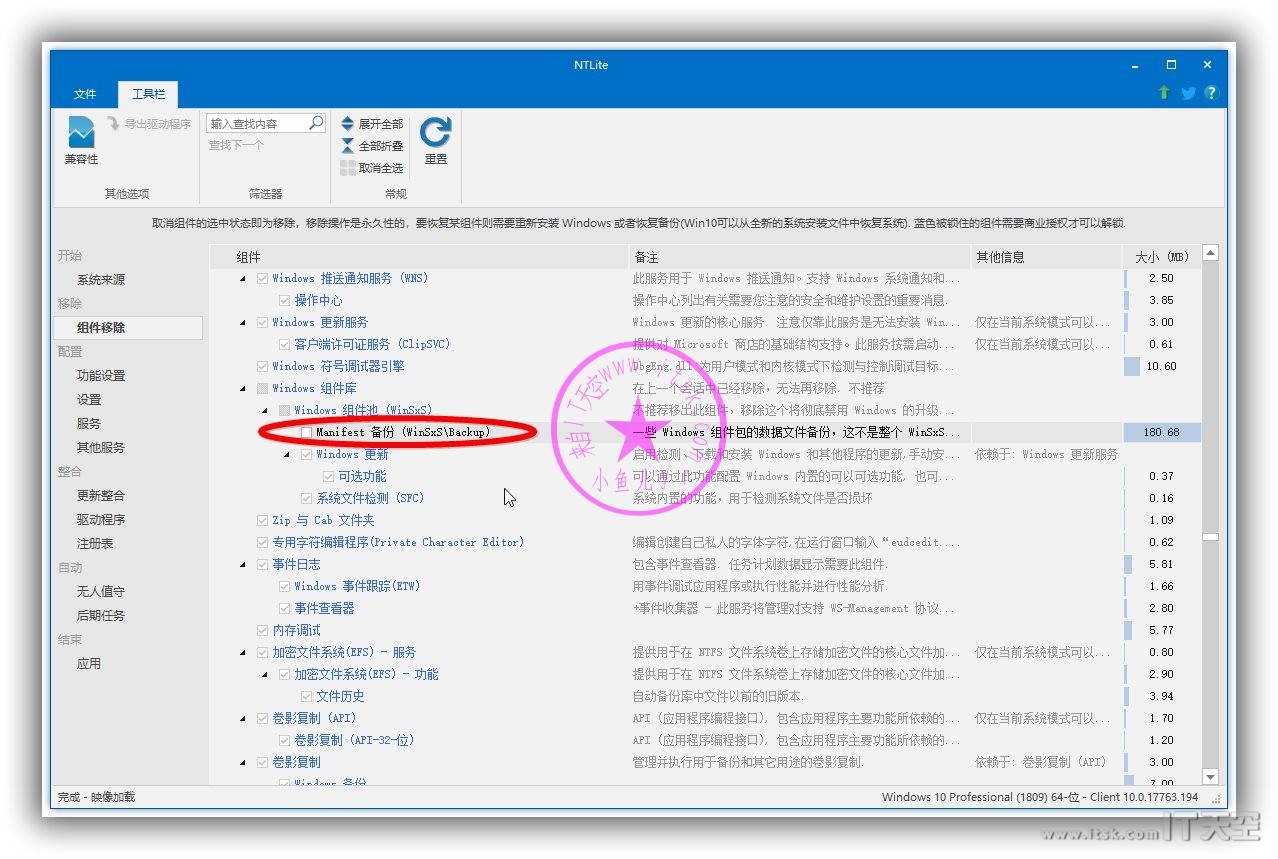Sort by the 大小 (MB) column header
The height and width of the screenshot is (859, 1278).
[x=1161, y=257]
